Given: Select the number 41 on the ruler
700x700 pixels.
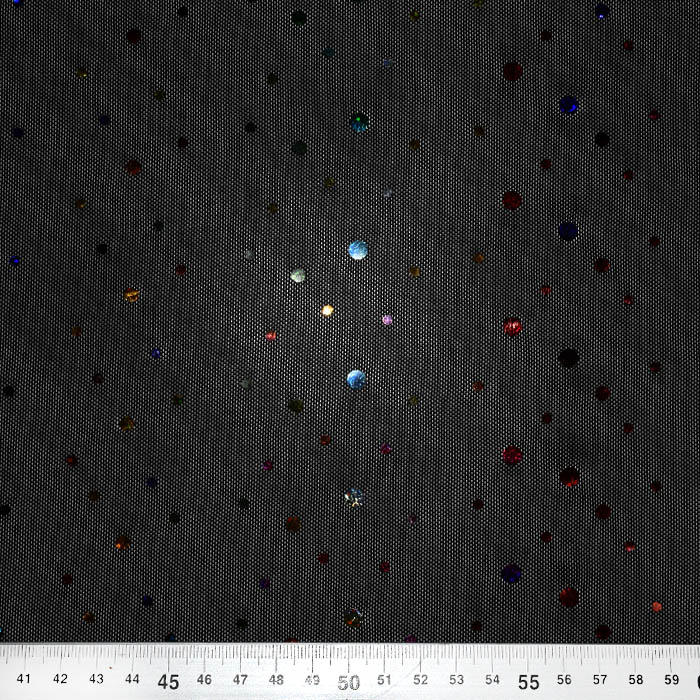Looking at the screenshot, I should [x=25, y=679].
